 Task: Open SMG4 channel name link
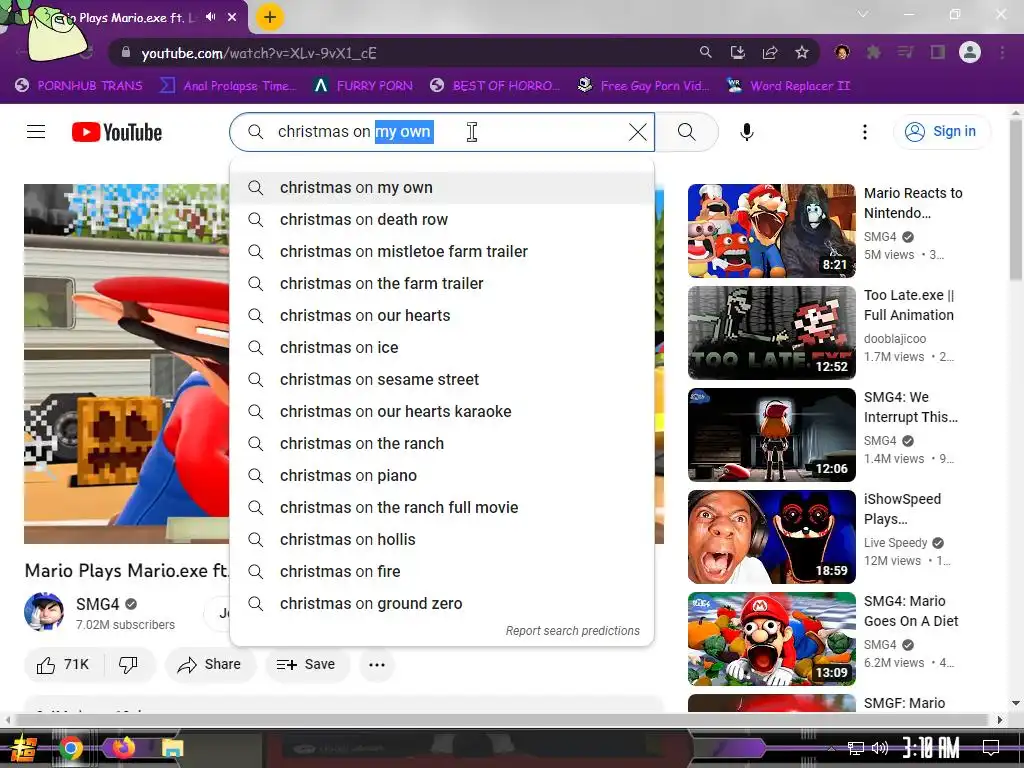97,604
